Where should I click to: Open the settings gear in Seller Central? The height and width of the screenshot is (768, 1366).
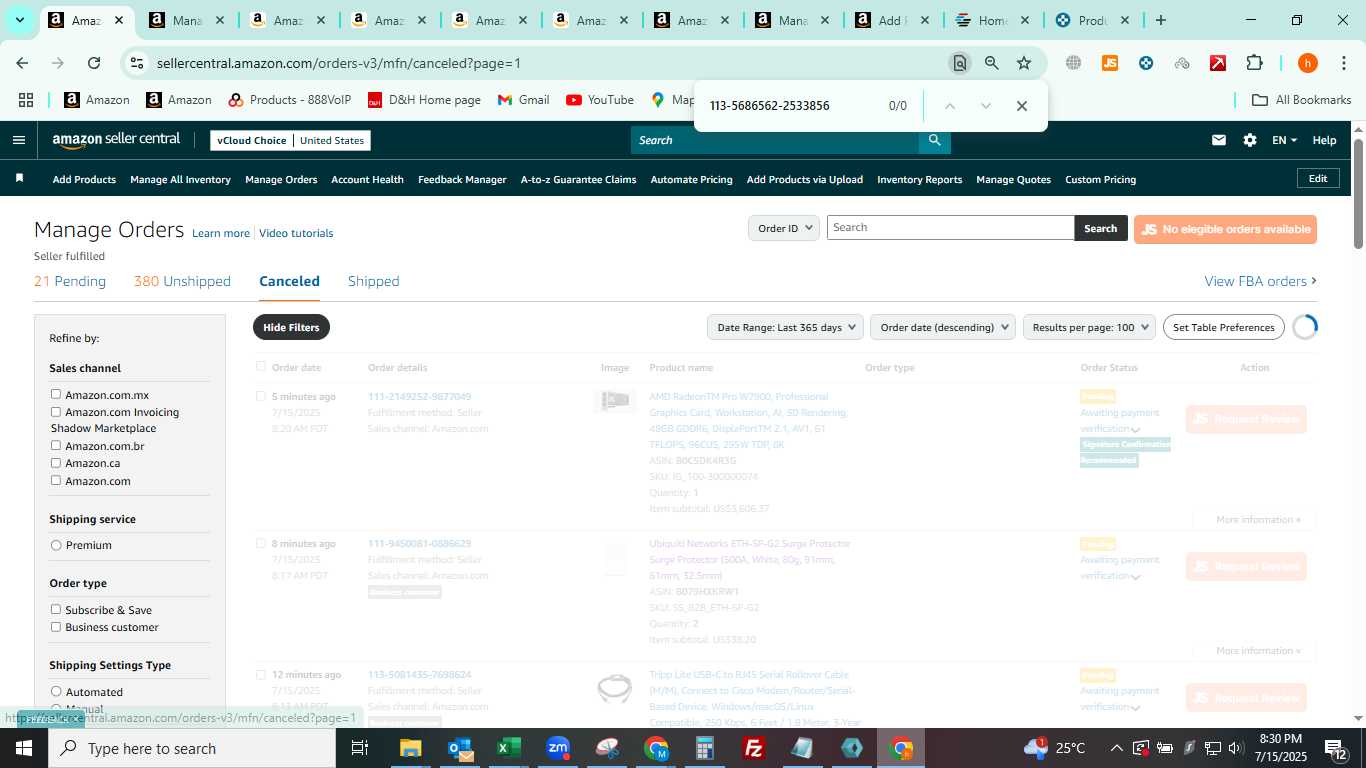tap(1249, 140)
